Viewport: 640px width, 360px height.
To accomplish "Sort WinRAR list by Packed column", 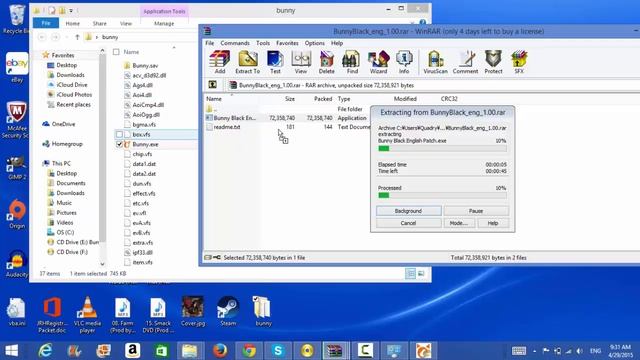I will point(322,99).
